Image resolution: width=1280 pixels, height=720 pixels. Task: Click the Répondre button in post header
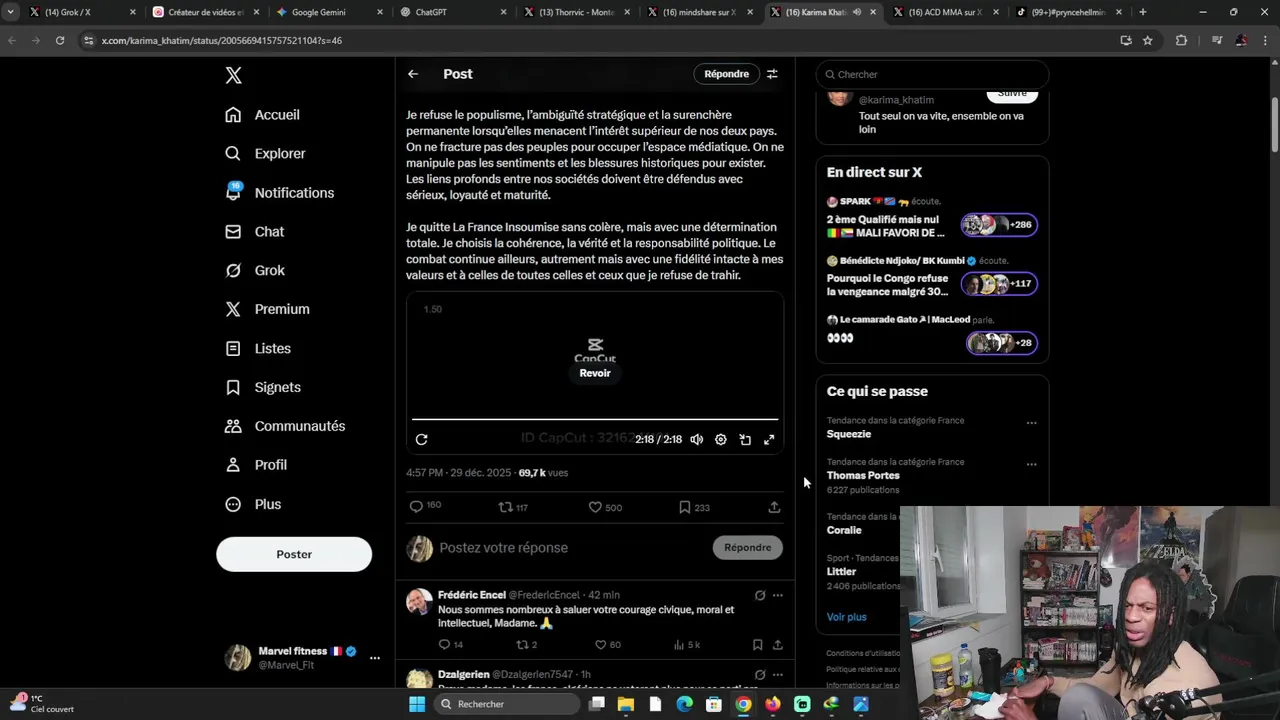(726, 74)
